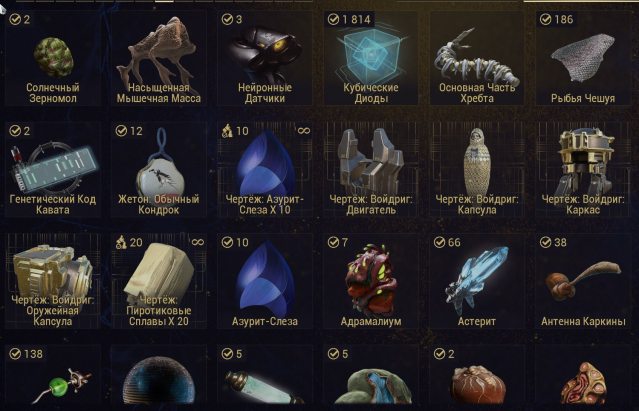The image size is (639, 411).
Task: Choose the Антенна Каркины item
Action: click(583, 281)
